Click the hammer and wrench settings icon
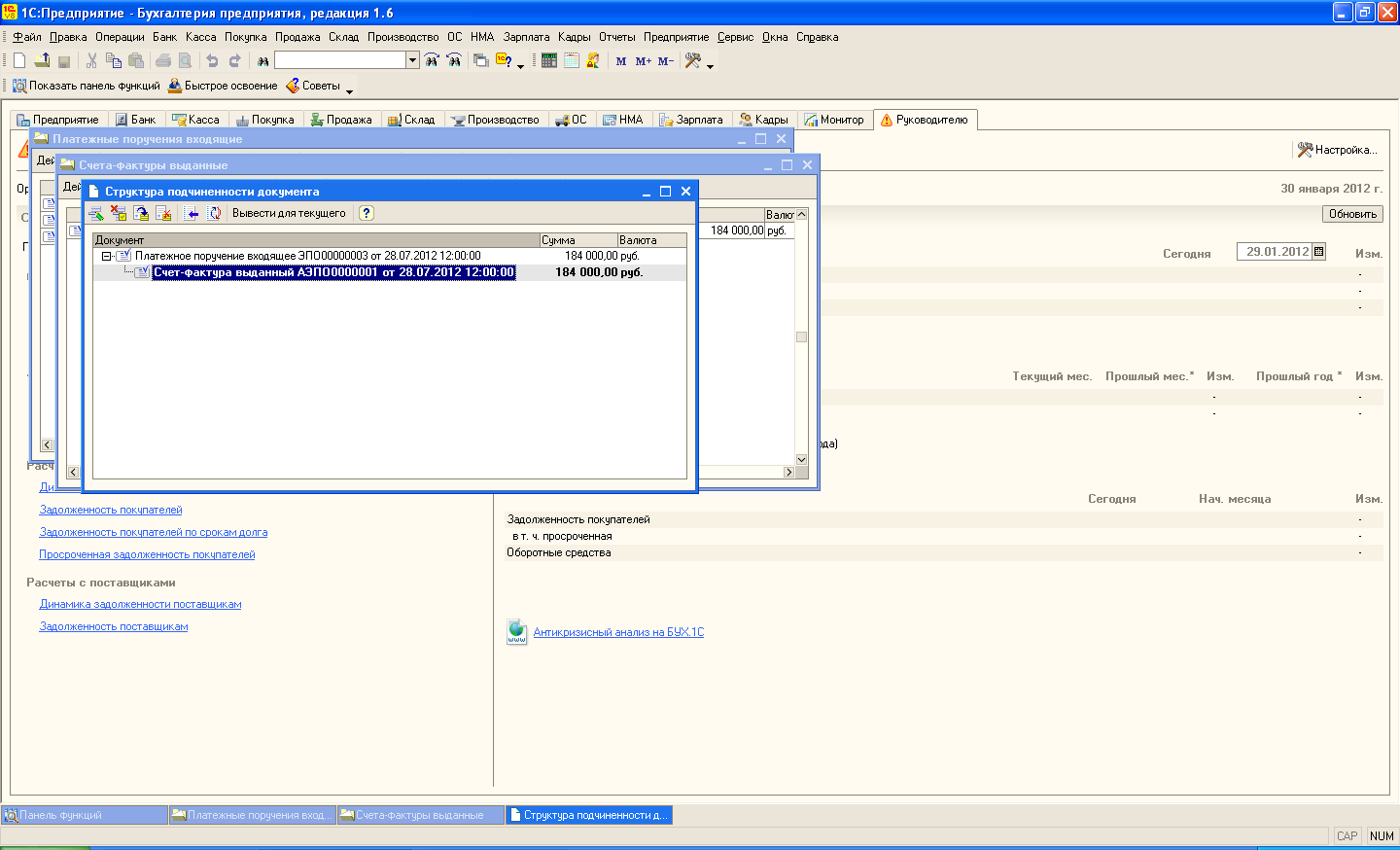 click(x=693, y=60)
